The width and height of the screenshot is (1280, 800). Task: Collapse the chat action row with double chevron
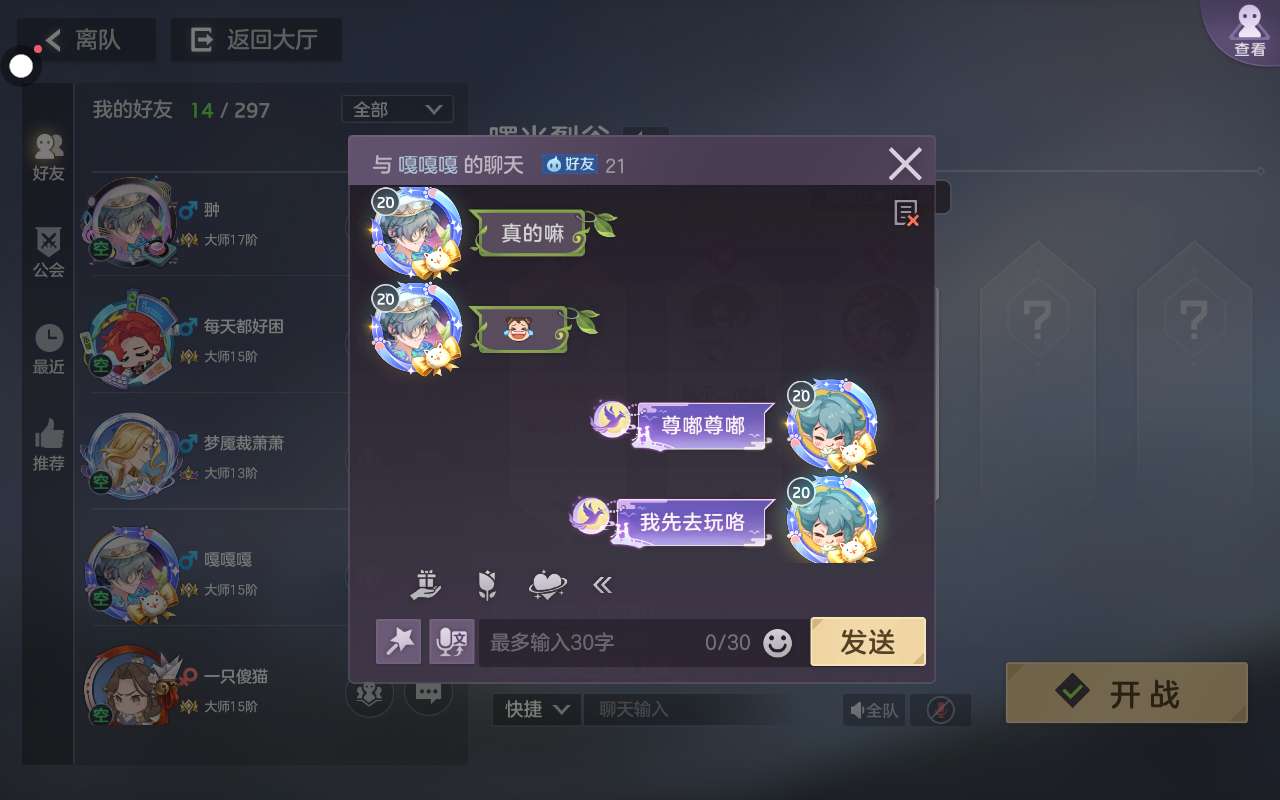(x=602, y=585)
